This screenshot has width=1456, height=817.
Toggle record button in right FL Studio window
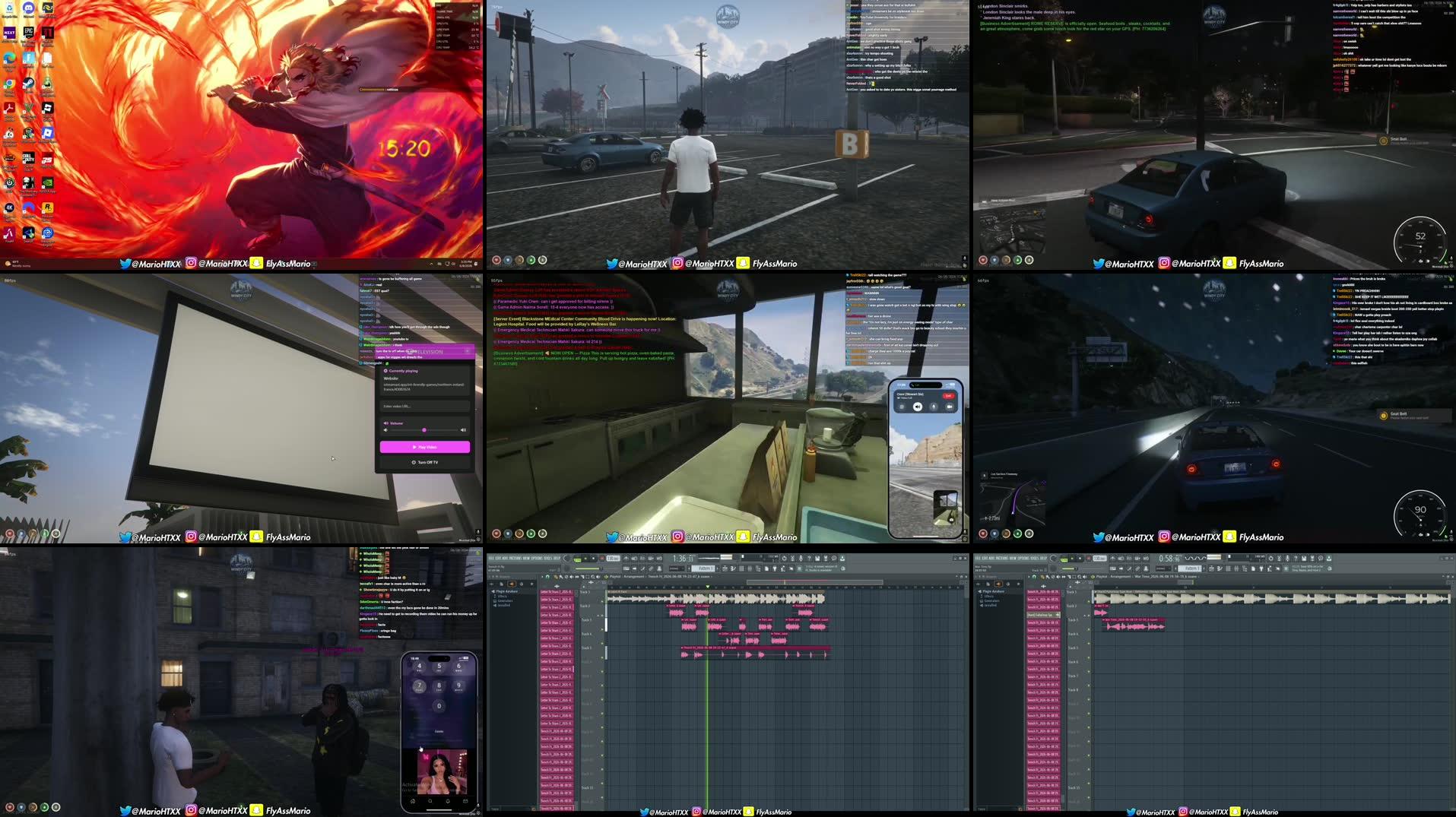coord(1088,559)
